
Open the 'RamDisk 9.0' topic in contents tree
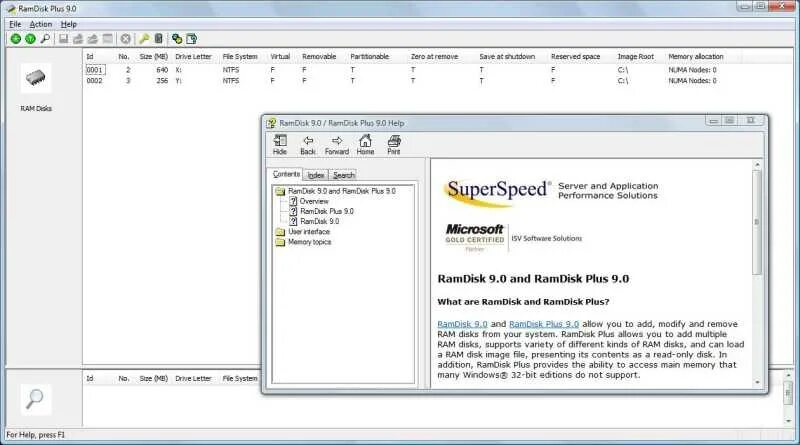(x=319, y=221)
